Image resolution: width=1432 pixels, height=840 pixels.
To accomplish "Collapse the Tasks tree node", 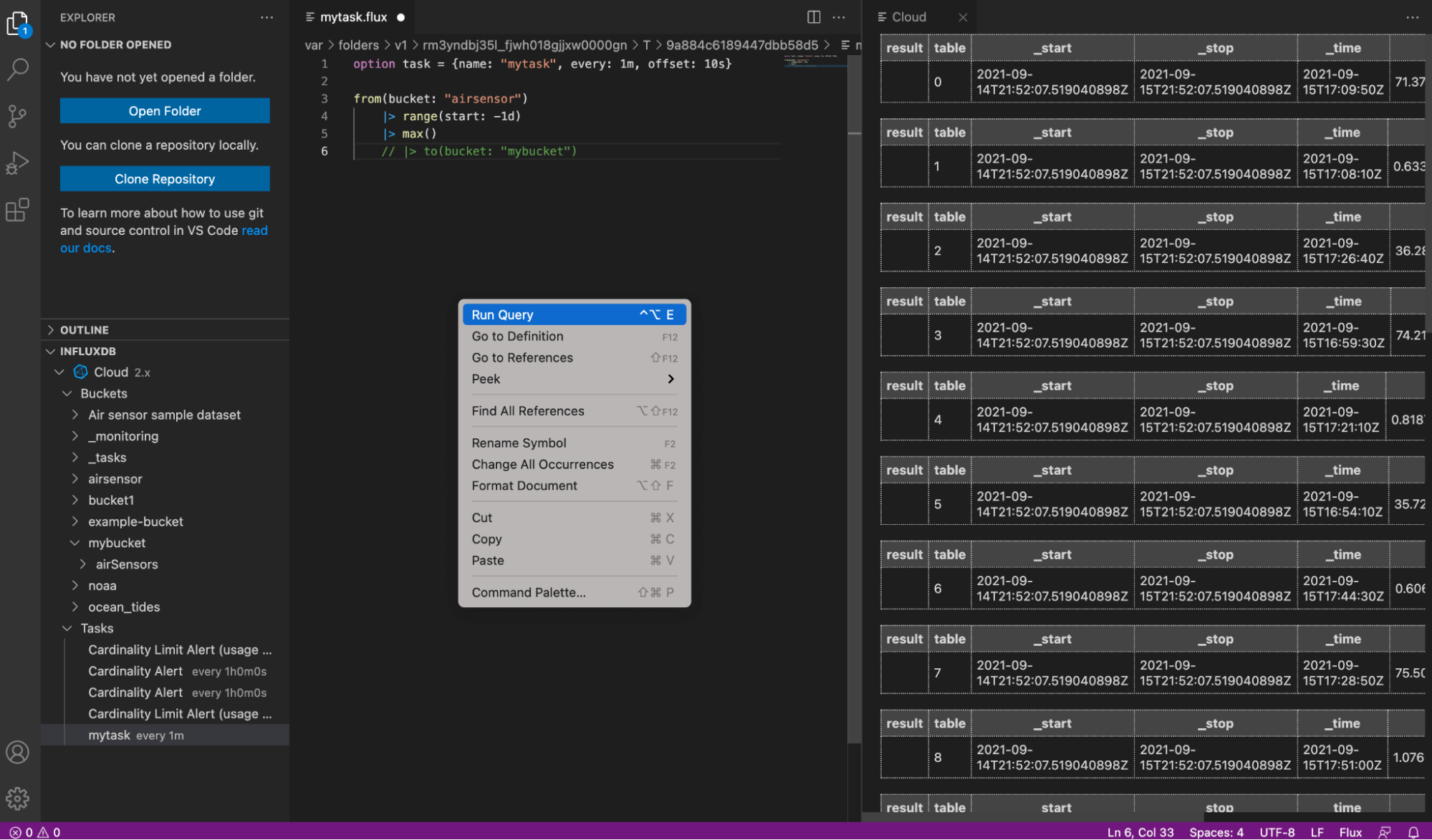I will click(67, 629).
